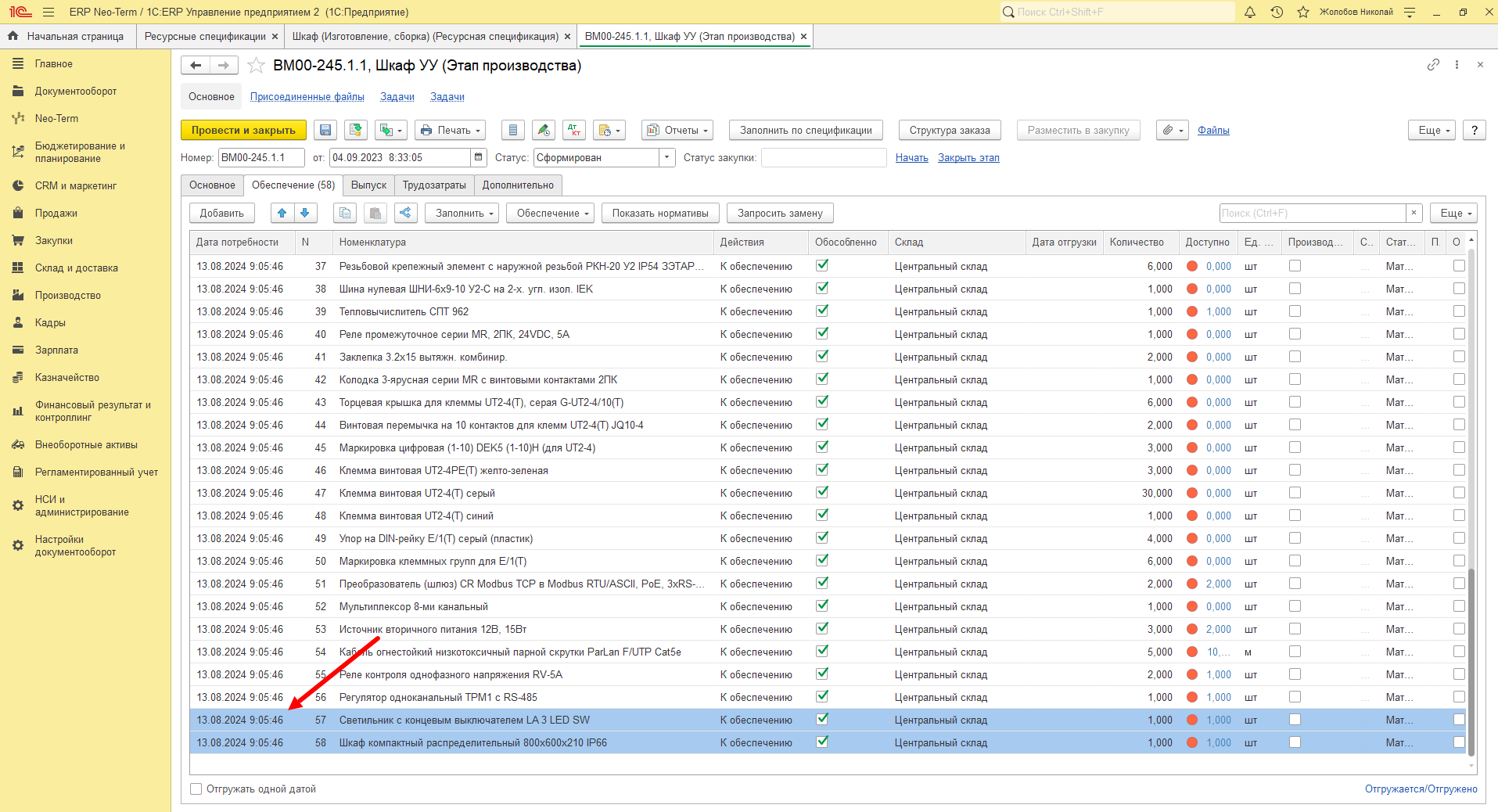Open the paperclip attachments dropdown
The height and width of the screenshot is (812, 1498).
(1172, 131)
